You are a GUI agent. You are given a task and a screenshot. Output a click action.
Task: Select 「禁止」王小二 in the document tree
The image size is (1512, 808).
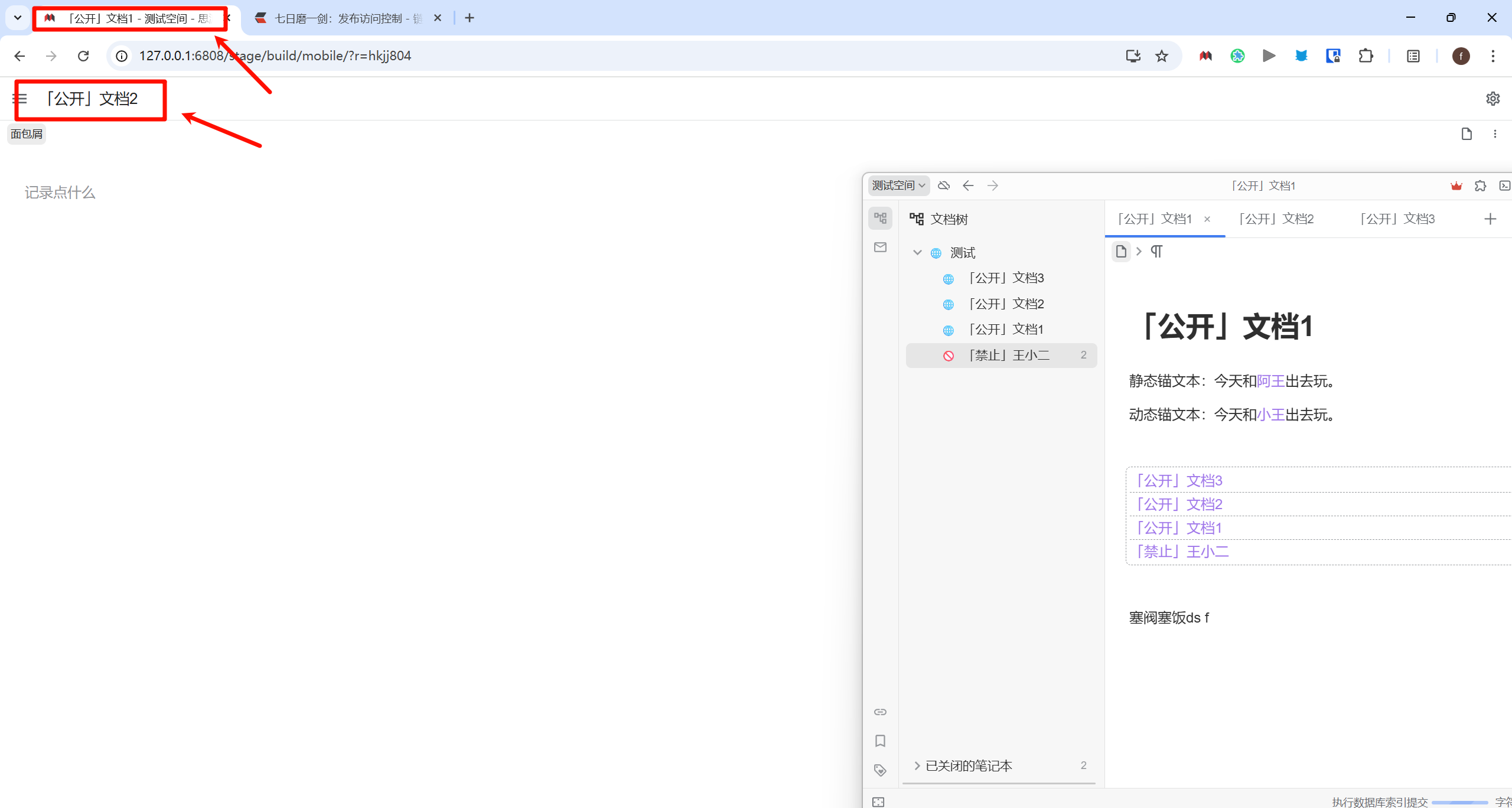[1009, 356]
